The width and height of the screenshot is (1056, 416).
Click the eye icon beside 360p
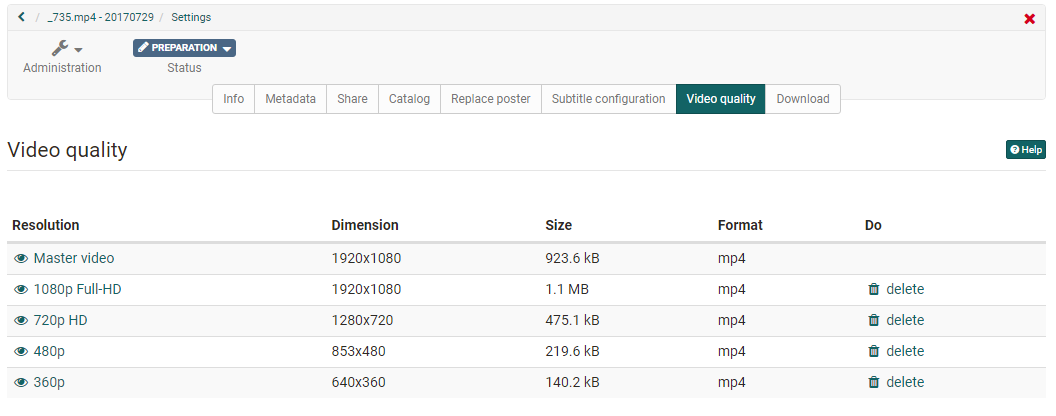pos(21,382)
